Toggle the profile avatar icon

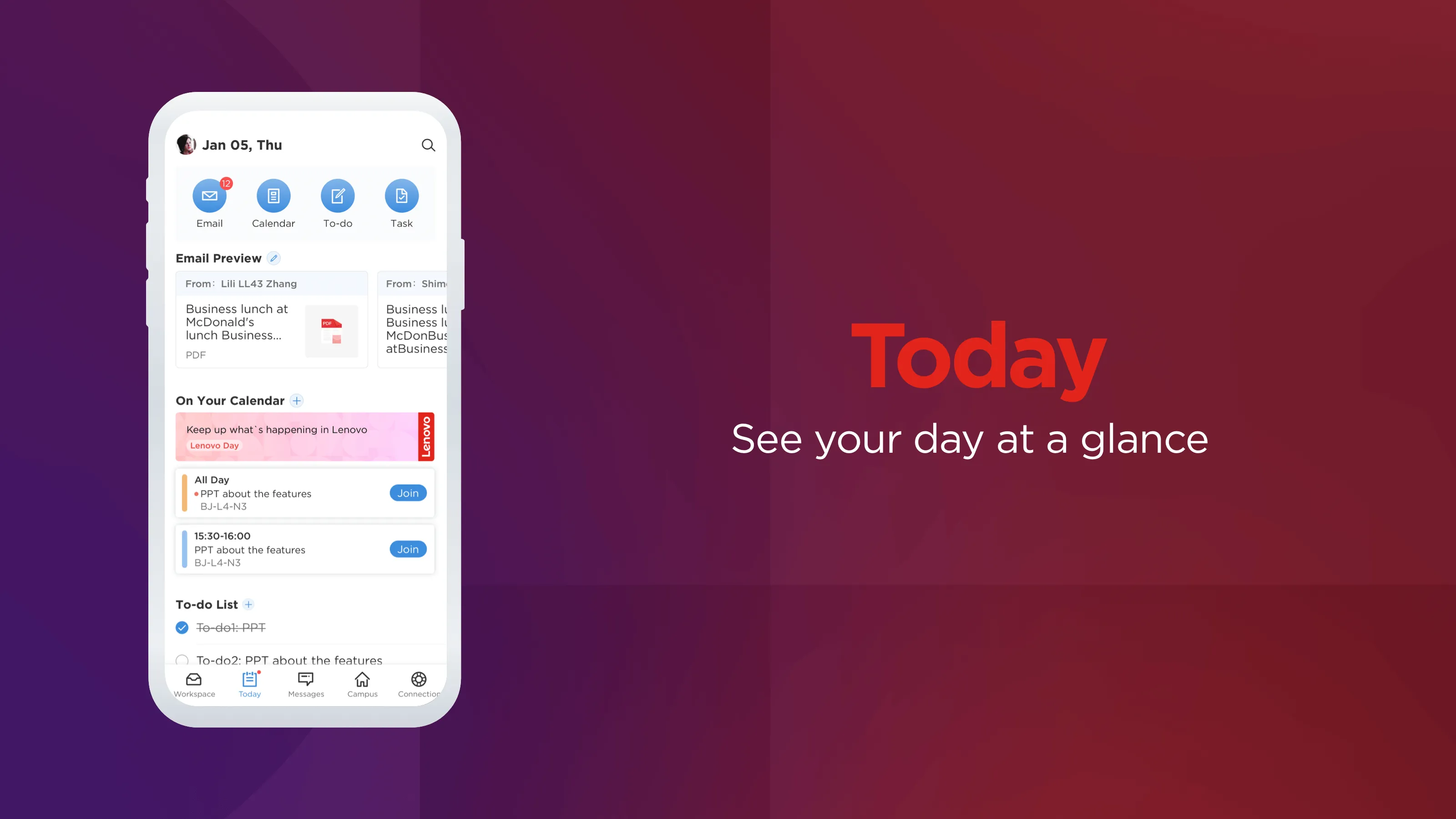point(185,144)
